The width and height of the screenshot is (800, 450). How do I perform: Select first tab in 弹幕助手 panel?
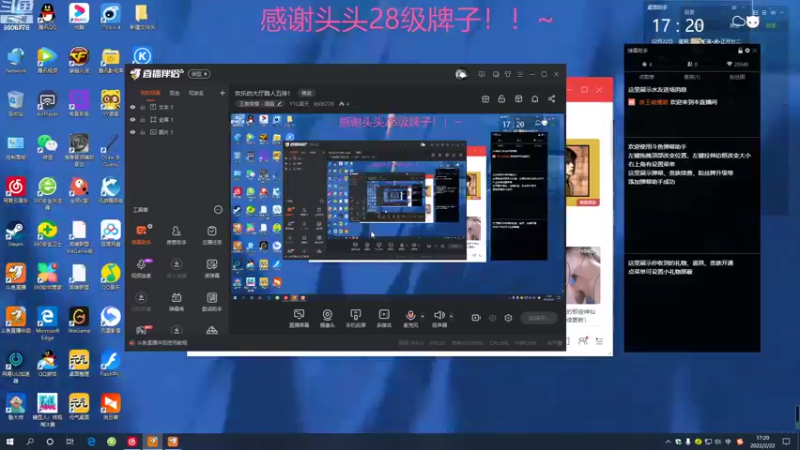click(646, 77)
